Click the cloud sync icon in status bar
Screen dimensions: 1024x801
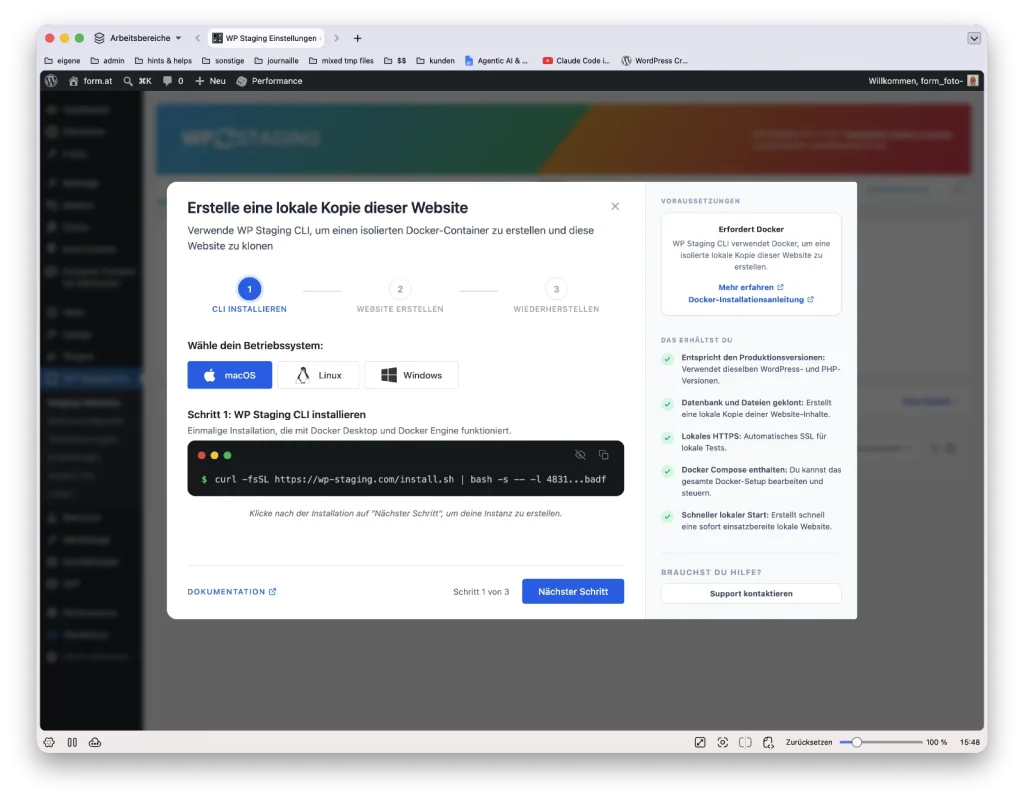95,742
